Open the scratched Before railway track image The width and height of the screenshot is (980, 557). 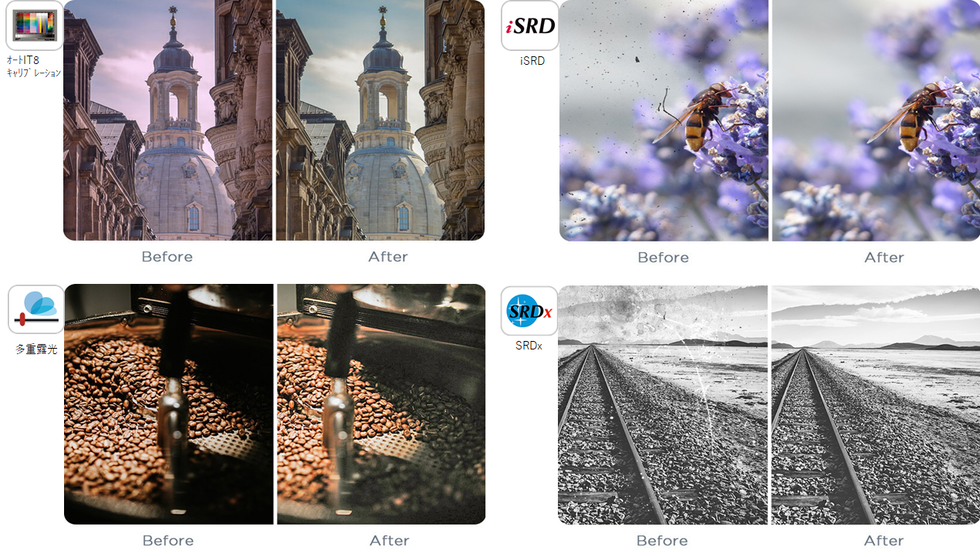[x=662, y=405]
